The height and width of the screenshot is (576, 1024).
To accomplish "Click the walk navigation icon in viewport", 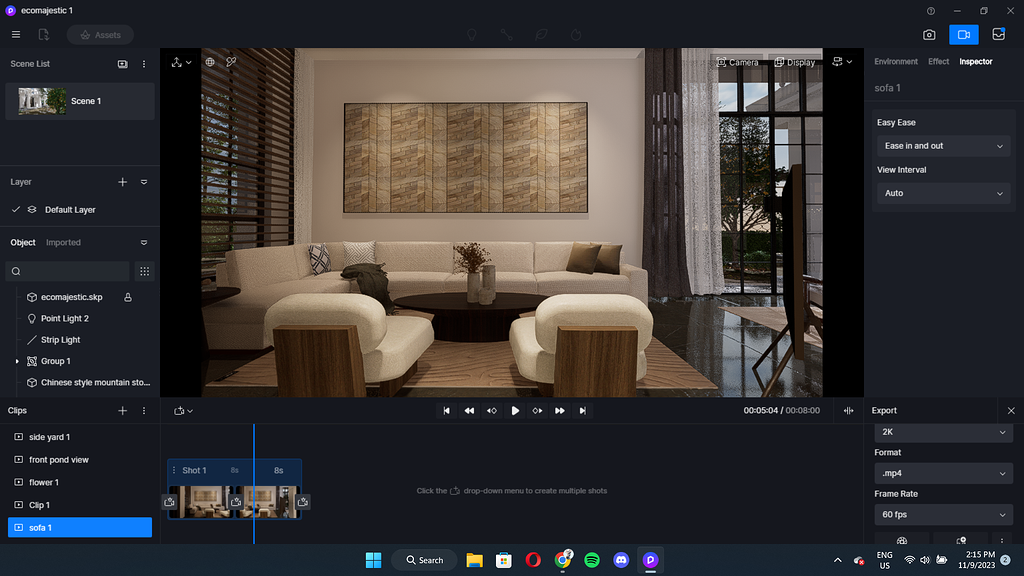I will pyautogui.click(x=176, y=61).
